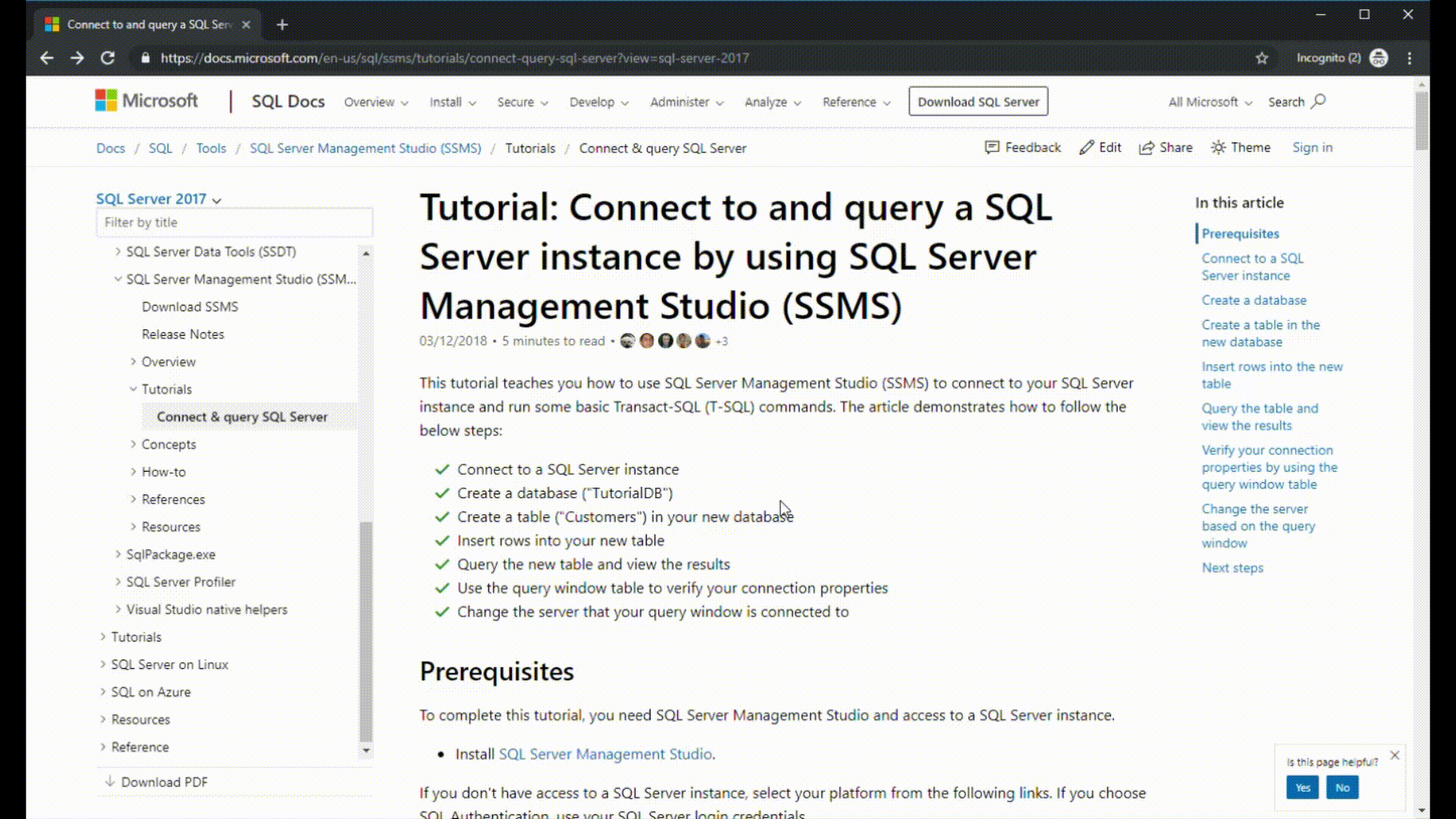Viewport: 1456px width, 819px height.
Task: Click the SQL Server Management Studio link
Action: [x=604, y=753]
